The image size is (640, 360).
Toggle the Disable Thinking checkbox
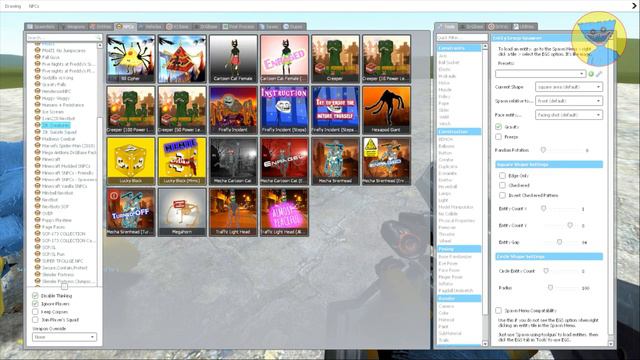[x=36, y=296]
